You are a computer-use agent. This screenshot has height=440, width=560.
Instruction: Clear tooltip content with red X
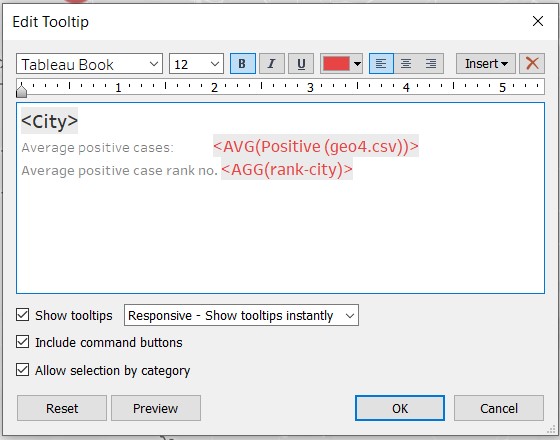[532, 64]
